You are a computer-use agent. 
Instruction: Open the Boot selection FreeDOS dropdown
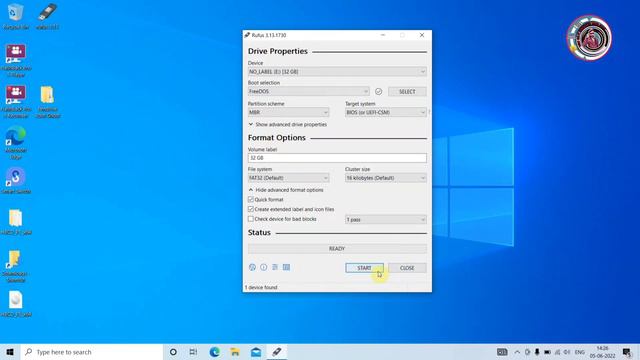tap(309, 91)
